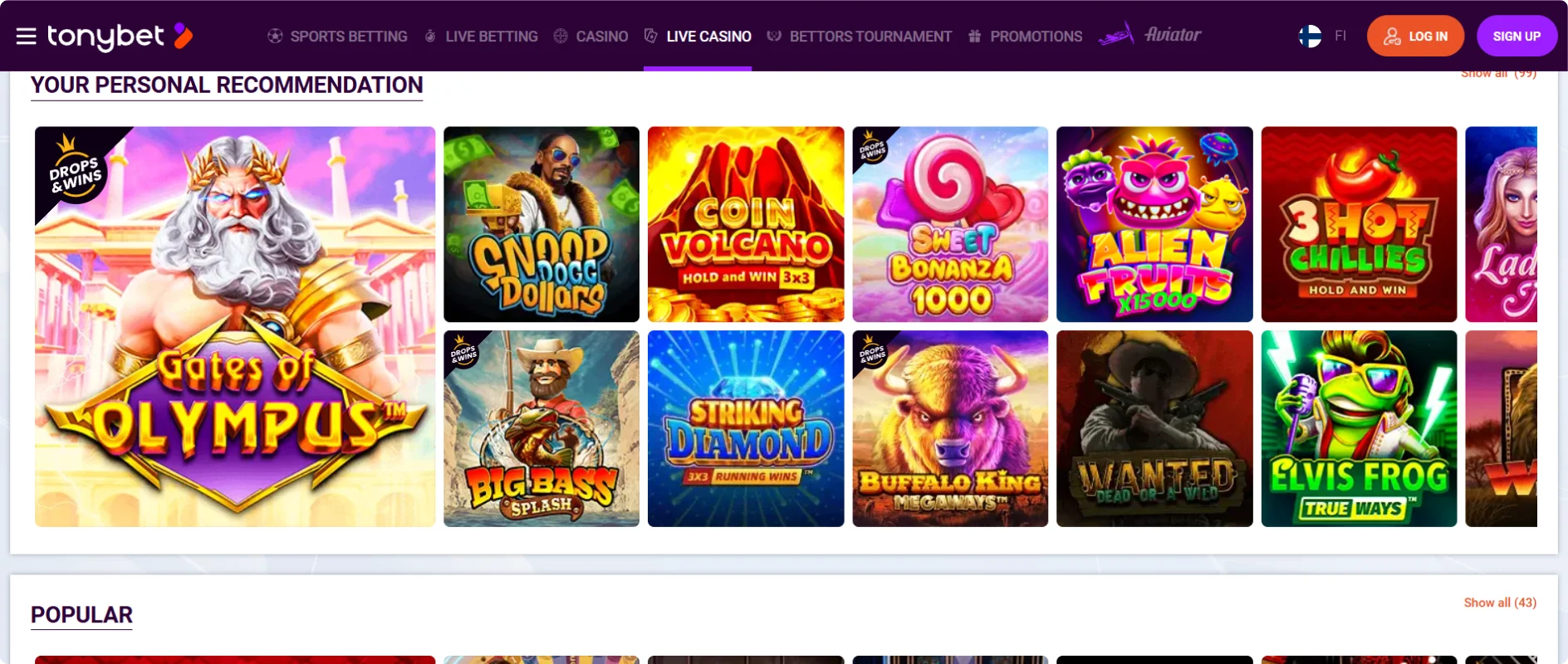Click the Sign Up button
This screenshot has width=1568, height=664.
pyautogui.click(x=1517, y=36)
